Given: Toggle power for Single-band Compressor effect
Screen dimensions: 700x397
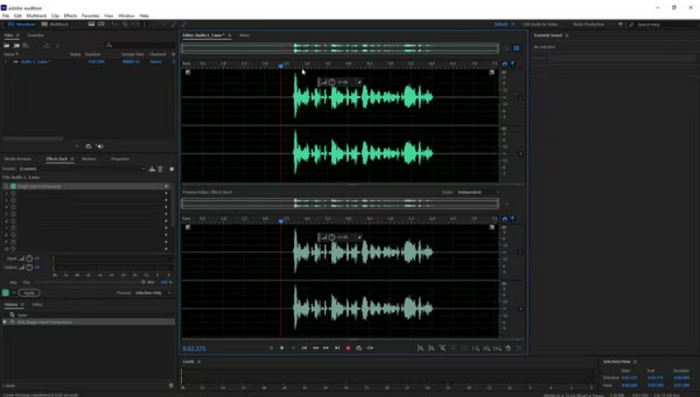Looking at the screenshot, I should tap(13, 186).
